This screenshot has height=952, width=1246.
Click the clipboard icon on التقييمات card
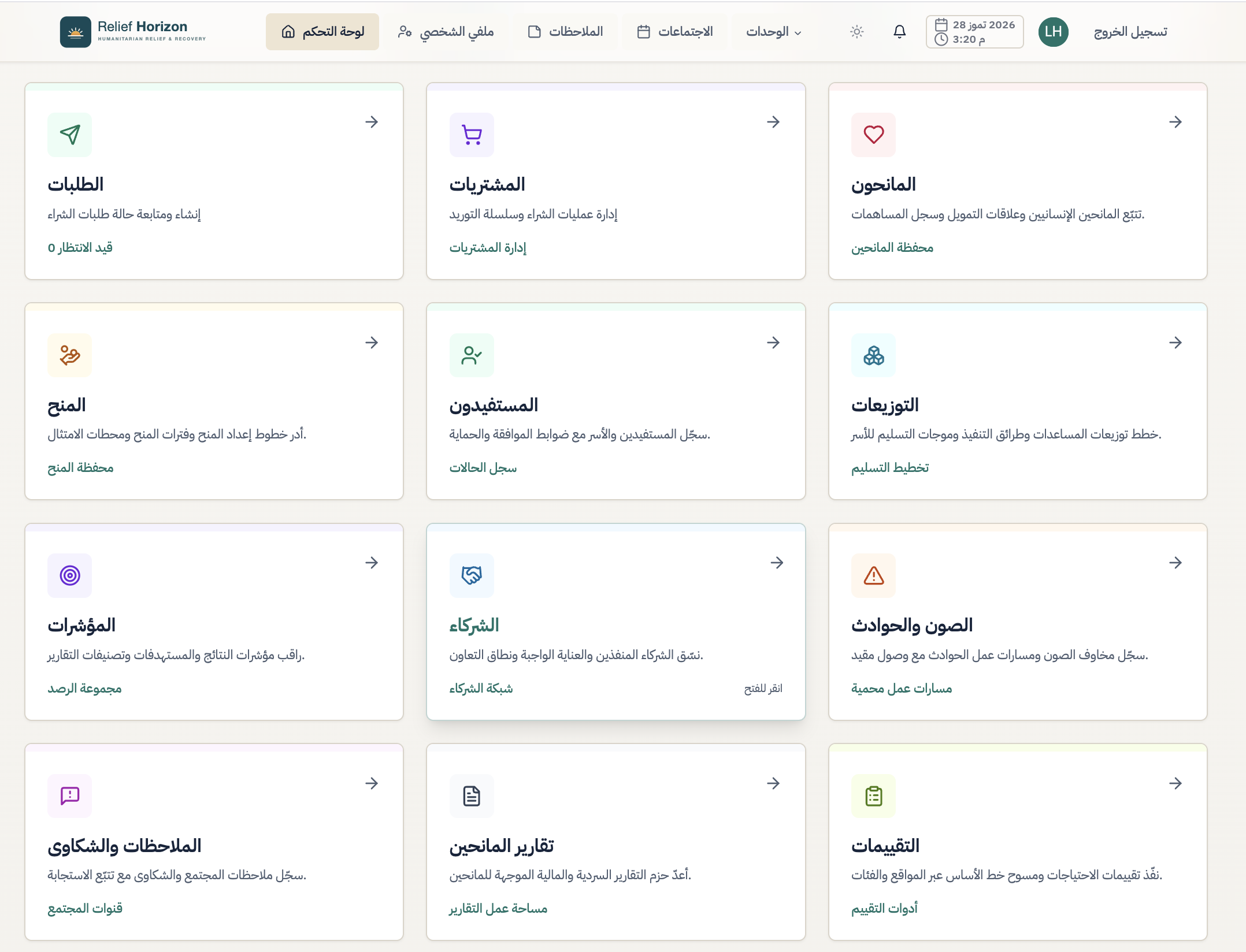pyautogui.click(x=873, y=795)
